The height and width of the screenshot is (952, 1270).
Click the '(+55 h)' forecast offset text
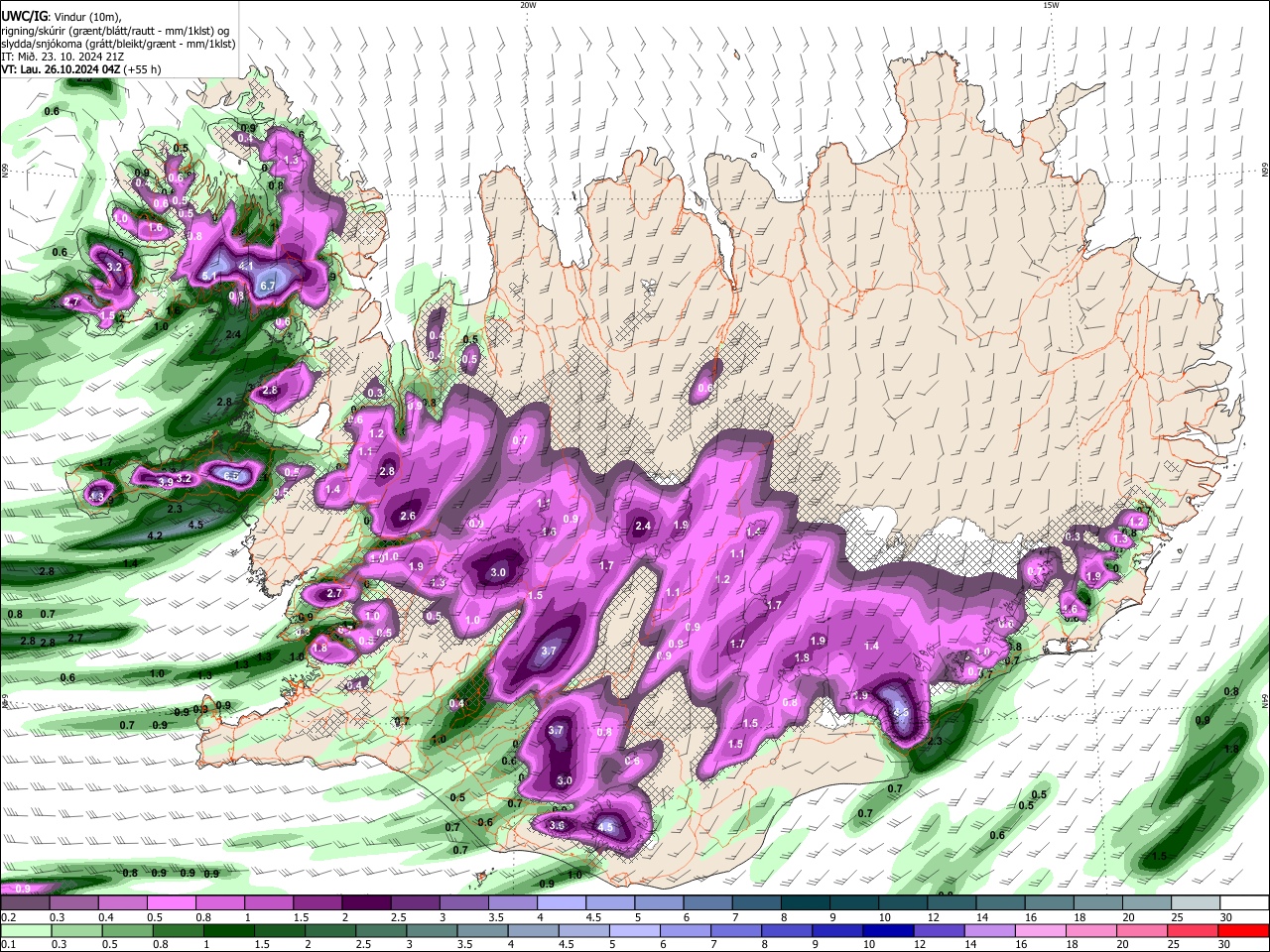[143, 69]
